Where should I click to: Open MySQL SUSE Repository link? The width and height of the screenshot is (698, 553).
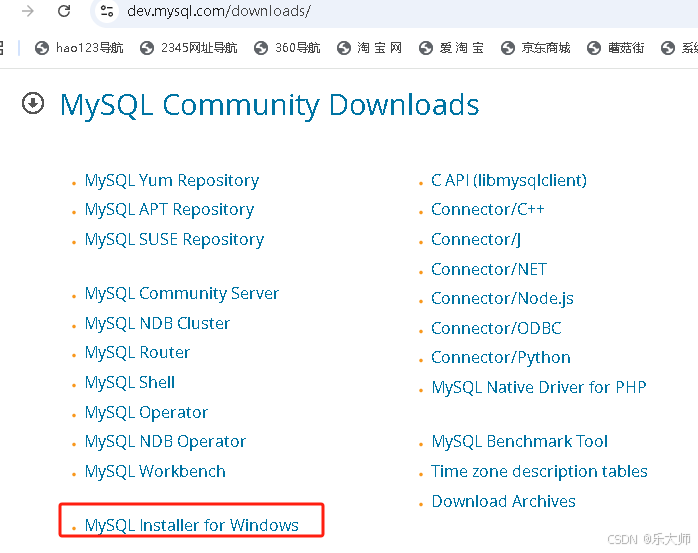(174, 240)
